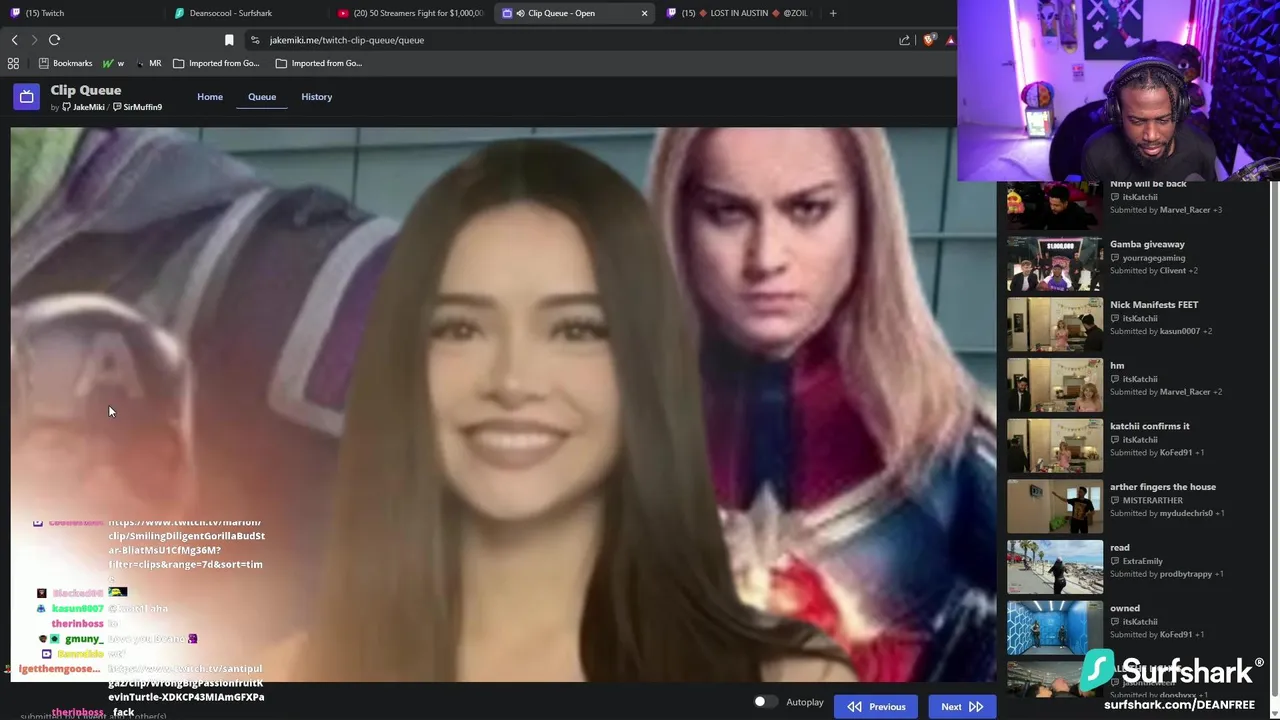The width and height of the screenshot is (1280, 720).
Task: Click the main clip video player
Action: click(x=503, y=404)
